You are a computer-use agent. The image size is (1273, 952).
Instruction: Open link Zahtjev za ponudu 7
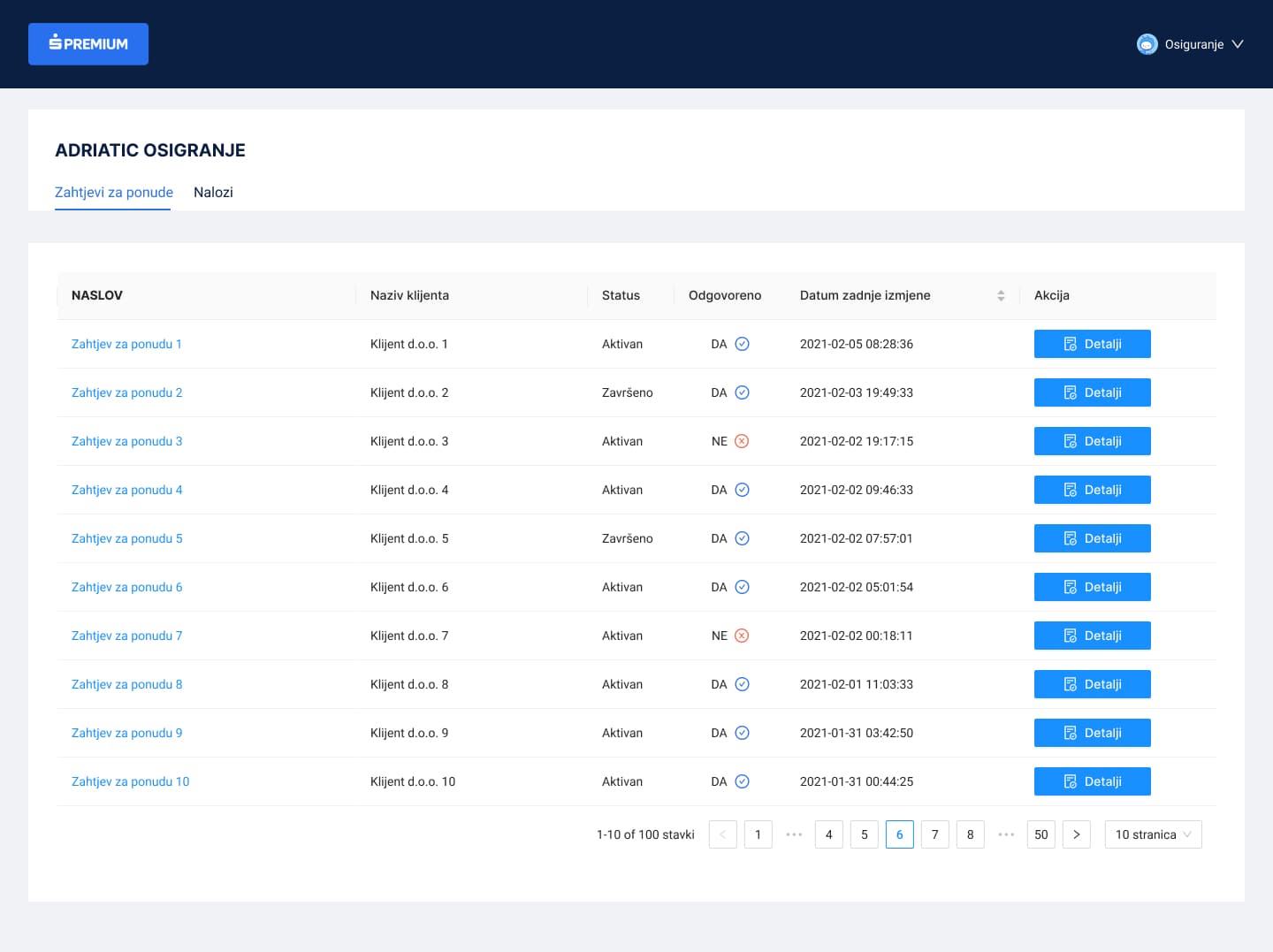pos(126,636)
